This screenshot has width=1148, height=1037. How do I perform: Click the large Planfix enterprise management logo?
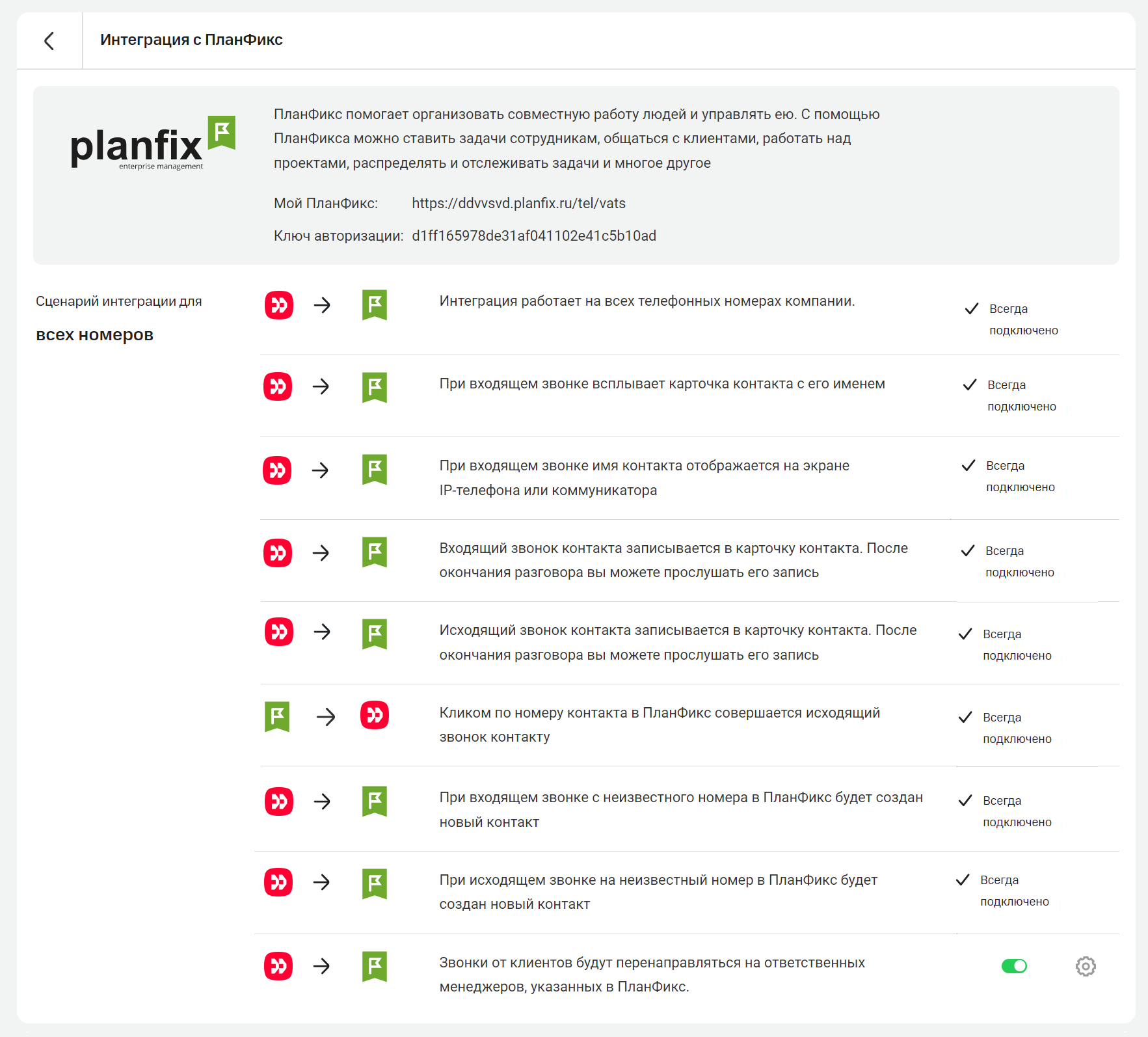pyautogui.click(x=153, y=143)
